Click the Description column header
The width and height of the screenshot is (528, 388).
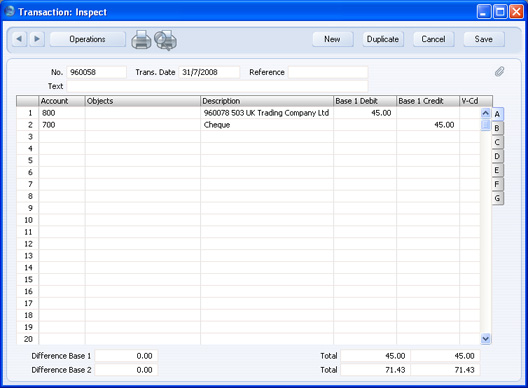coord(267,101)
